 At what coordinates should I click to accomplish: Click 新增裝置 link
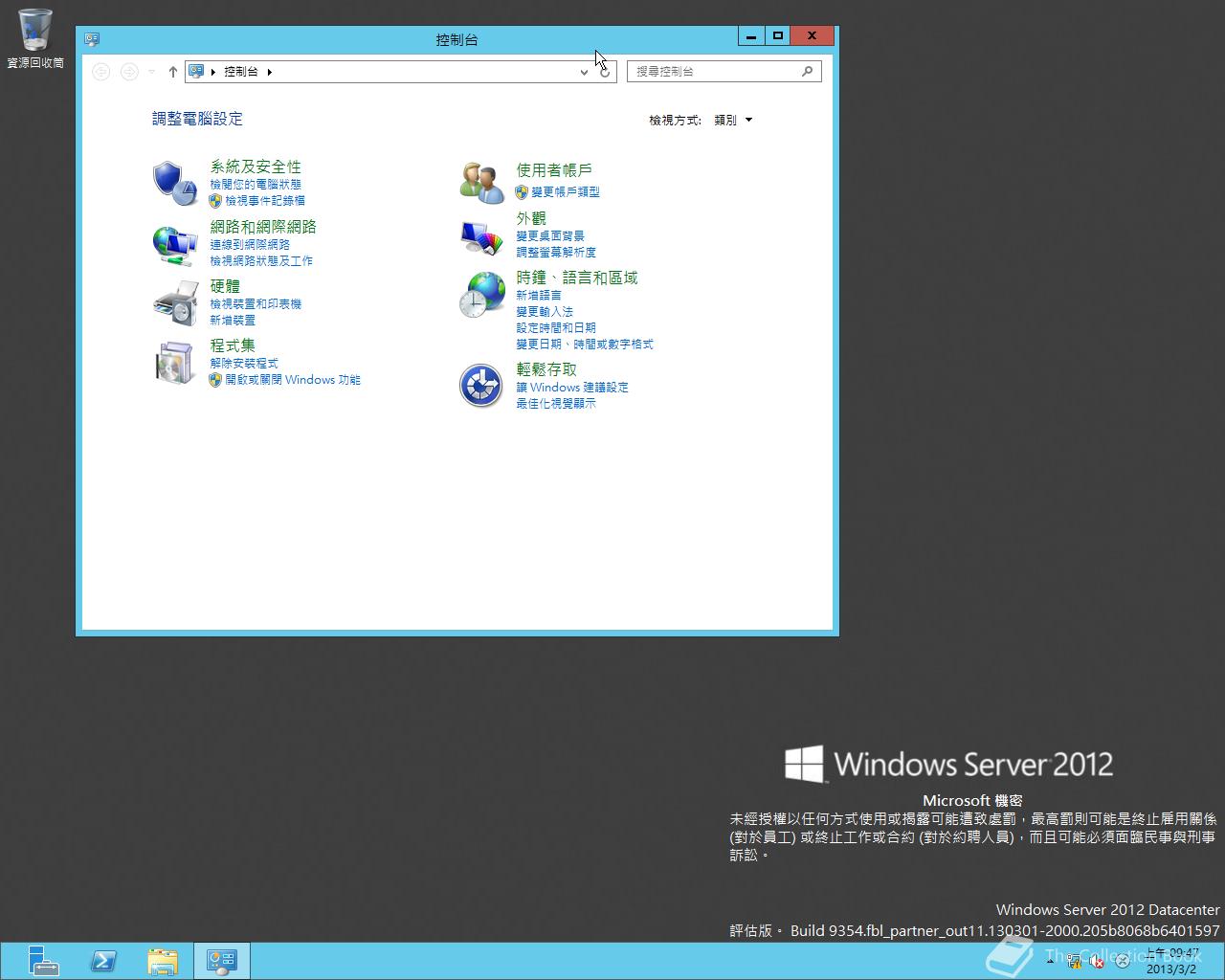pos(233,321)
